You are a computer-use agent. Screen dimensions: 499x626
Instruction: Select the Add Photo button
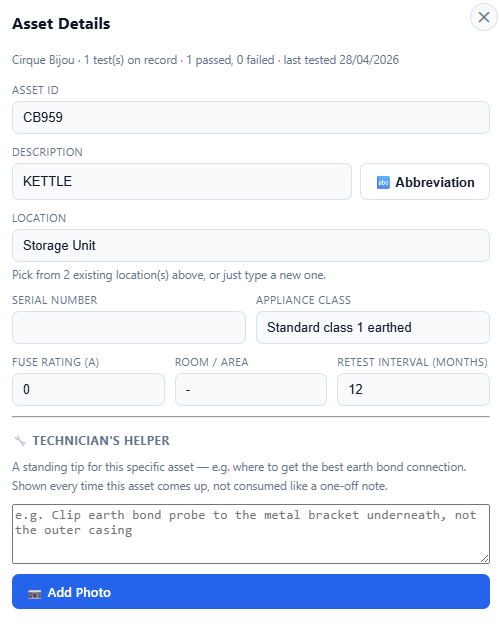(251, 592)
